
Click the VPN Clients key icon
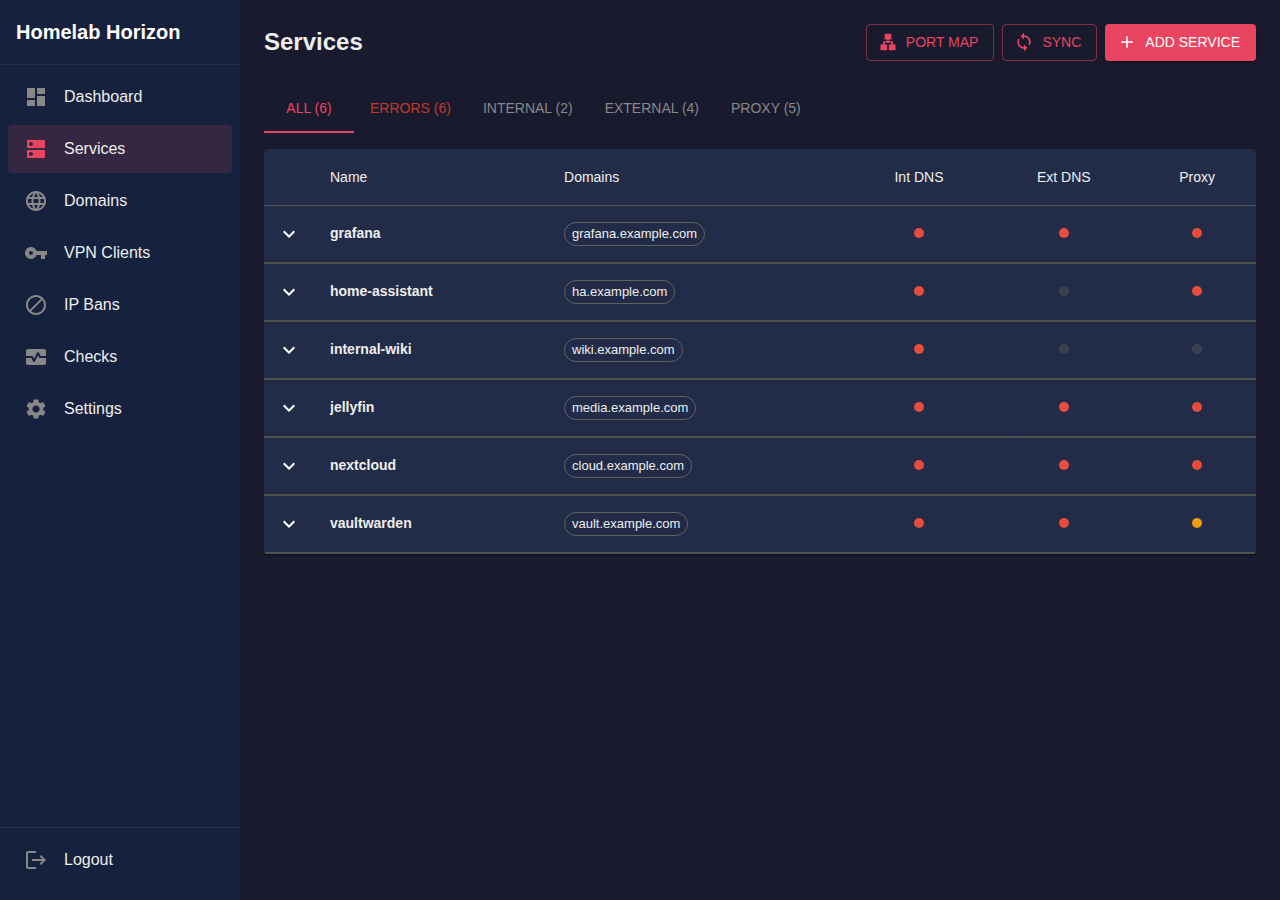36,253
